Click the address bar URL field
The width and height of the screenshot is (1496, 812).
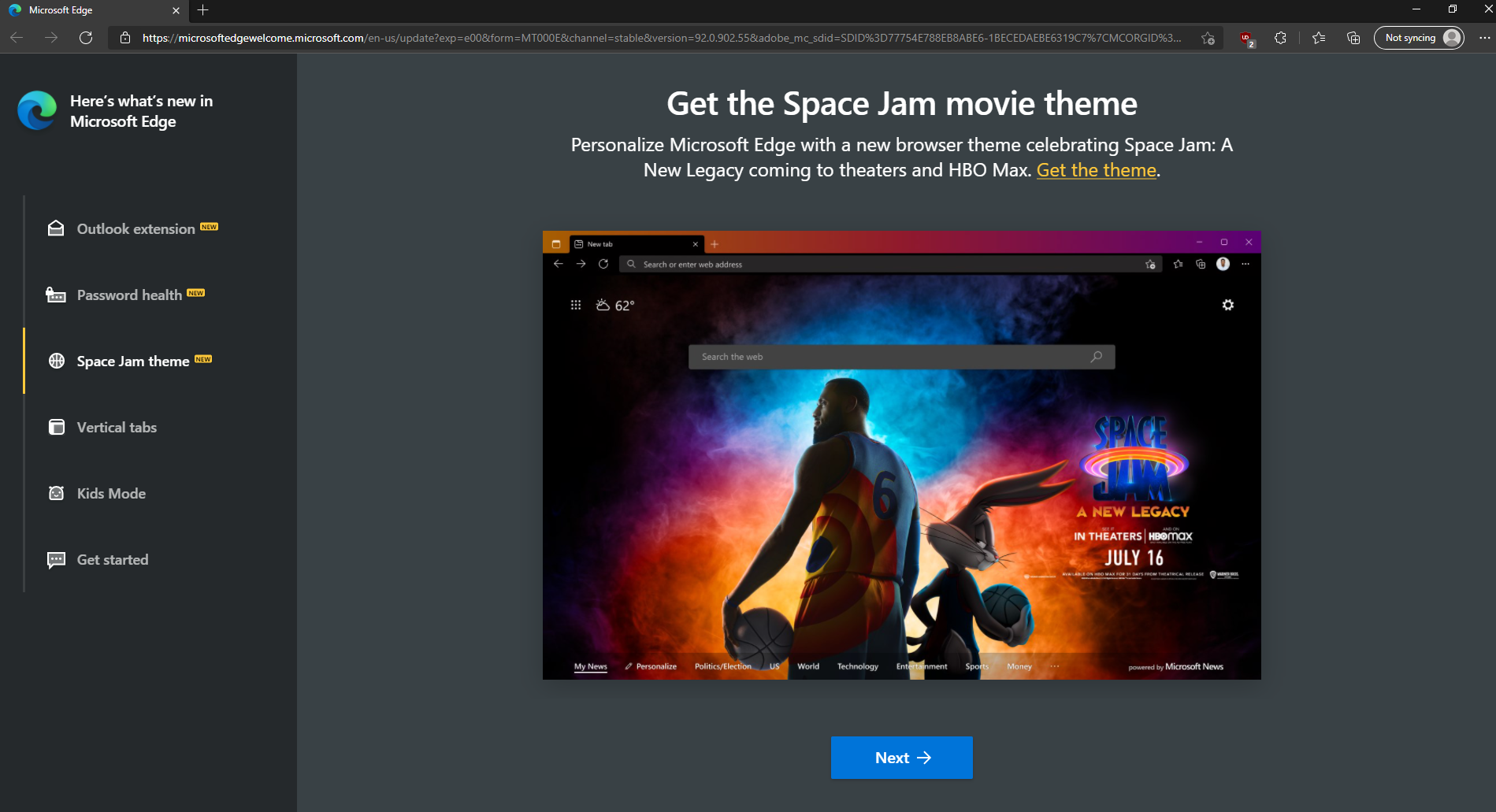(x=662, y=38)
